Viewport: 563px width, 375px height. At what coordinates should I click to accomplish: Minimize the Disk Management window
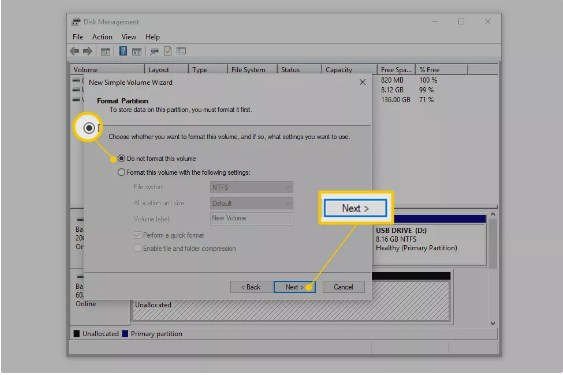[x=436, y=22]
